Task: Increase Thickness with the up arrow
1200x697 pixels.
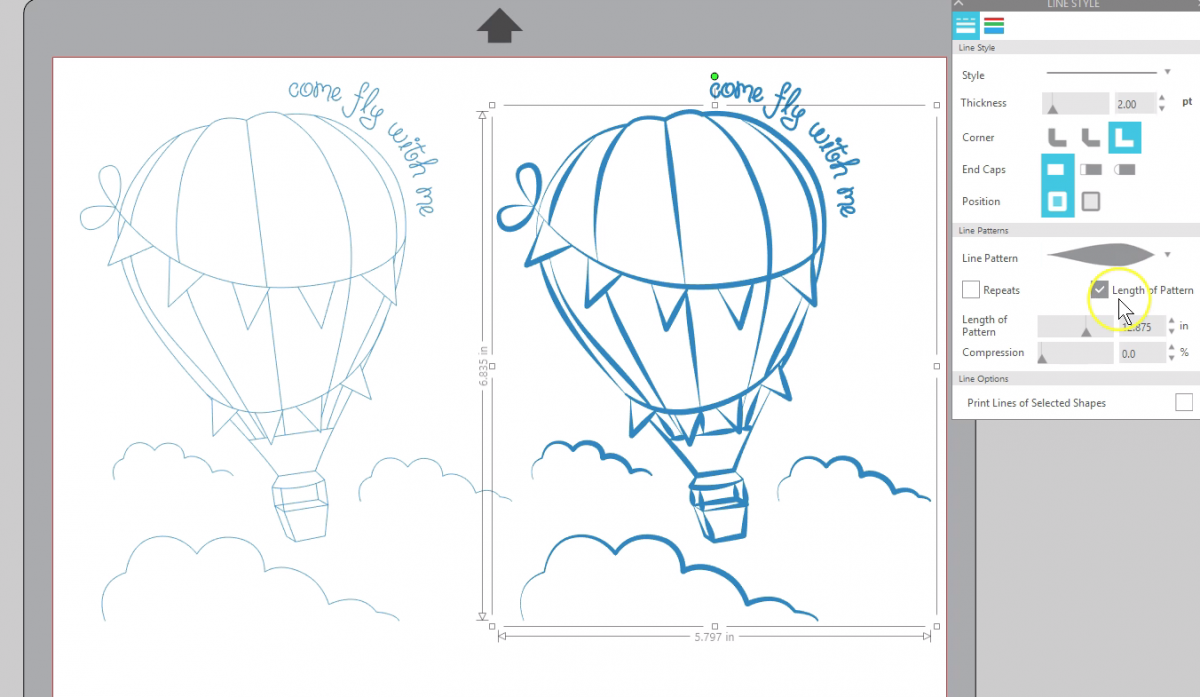Action: [1162, 98]
